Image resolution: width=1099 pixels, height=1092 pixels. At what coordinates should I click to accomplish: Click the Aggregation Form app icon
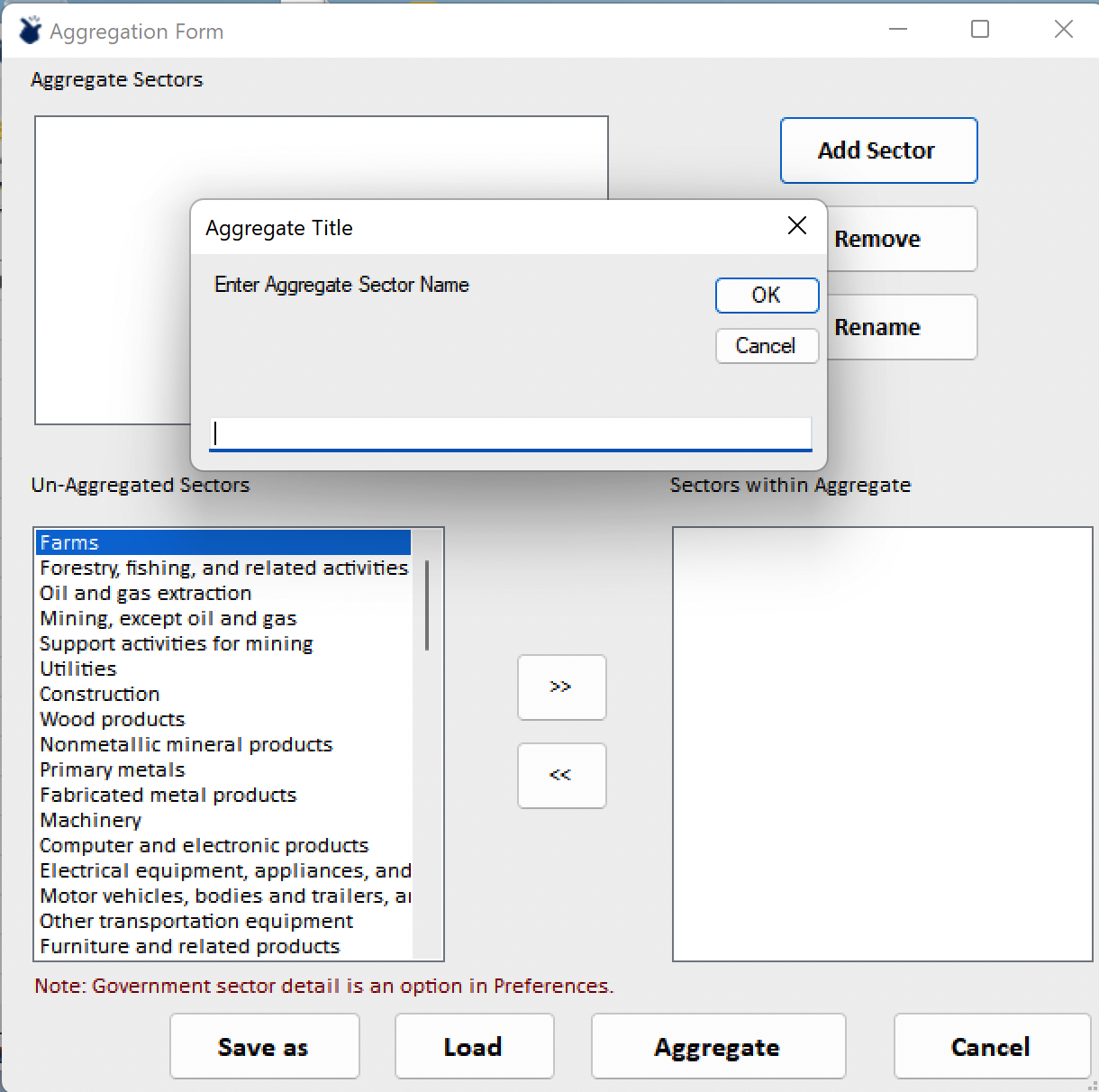[x=30, y=31]
